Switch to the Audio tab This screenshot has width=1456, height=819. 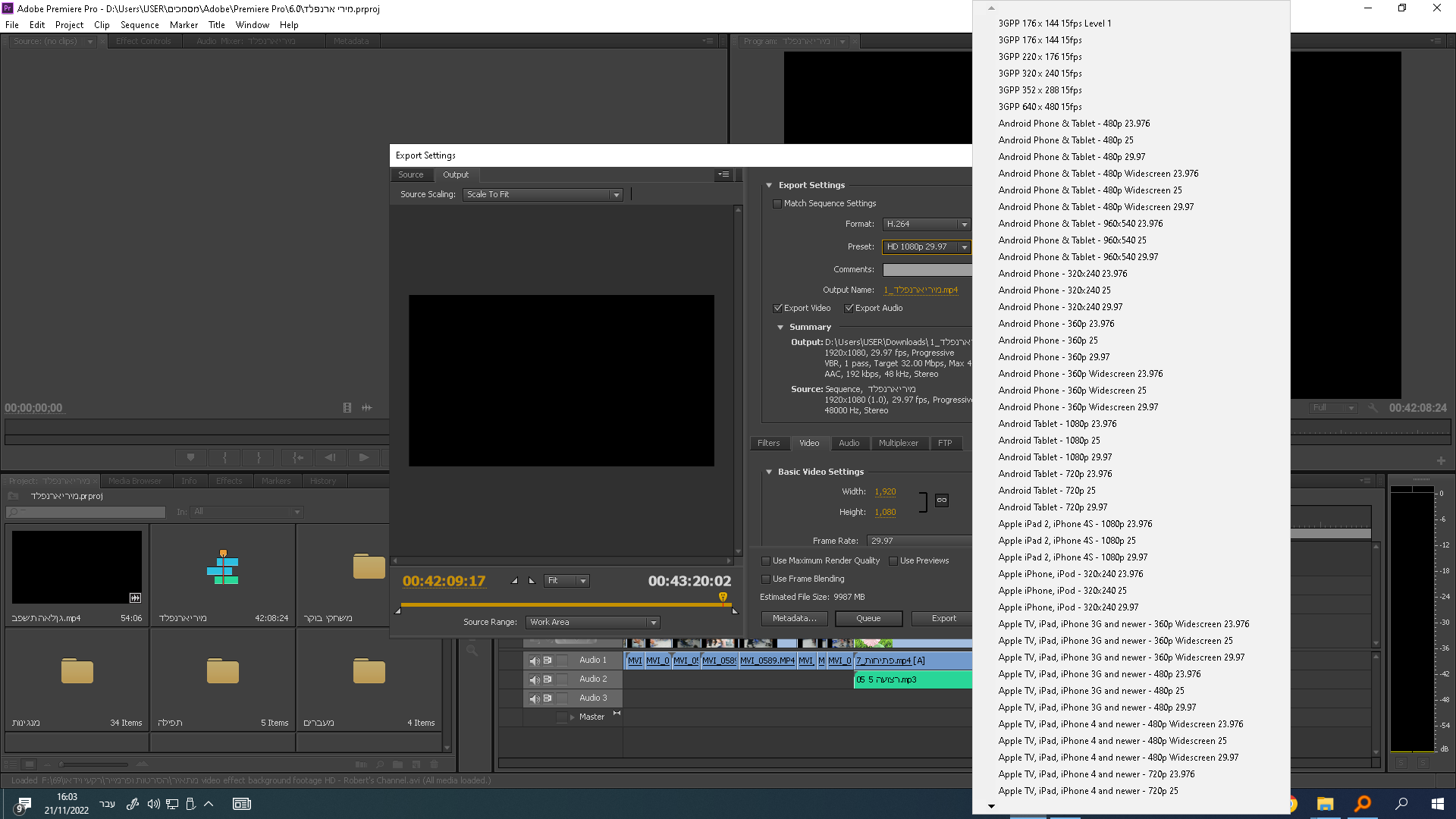849,444
